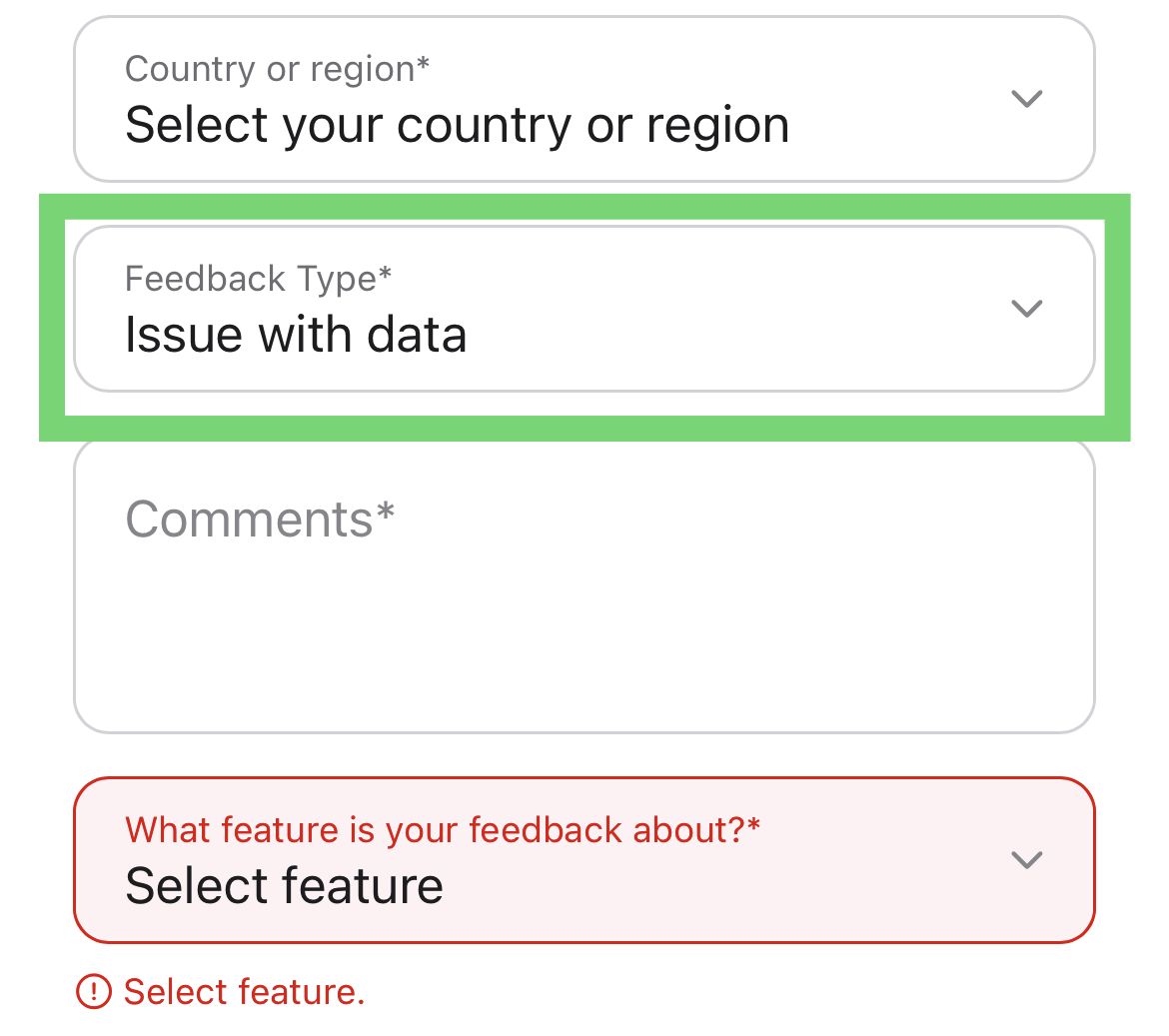Open the Feedback Type dropdown
The width and height of the screenshot is (1169, 1036).
click(x=584, y=309)
